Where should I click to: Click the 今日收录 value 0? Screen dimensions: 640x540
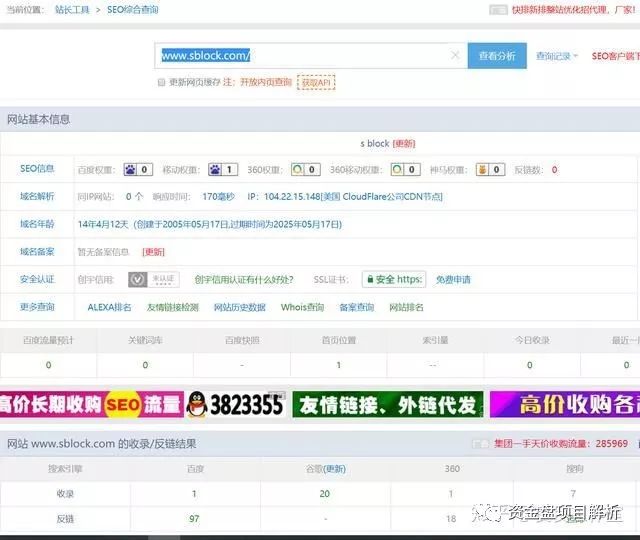pos(530,365)
